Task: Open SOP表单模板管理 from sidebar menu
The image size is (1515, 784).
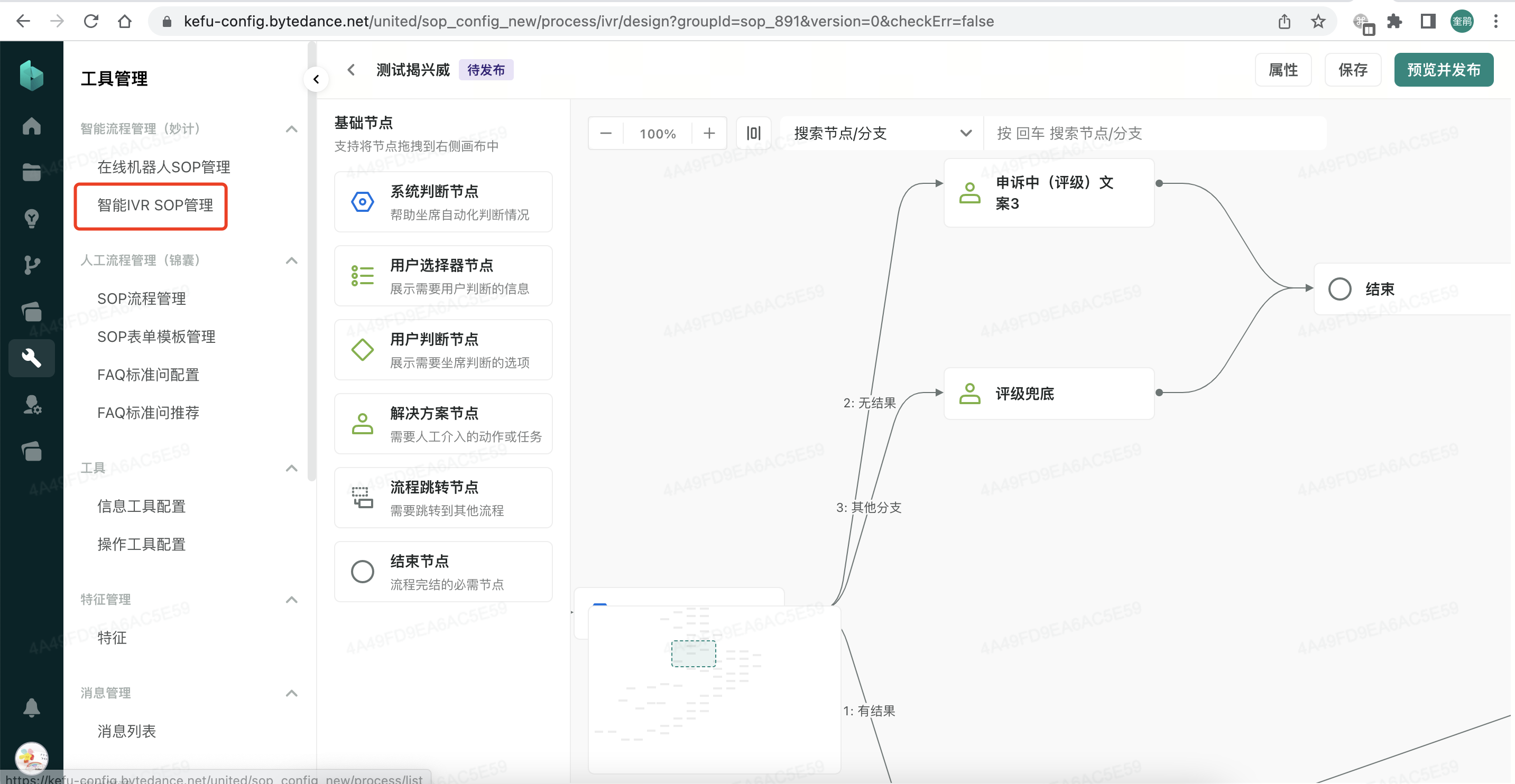Action: point(156,336)
